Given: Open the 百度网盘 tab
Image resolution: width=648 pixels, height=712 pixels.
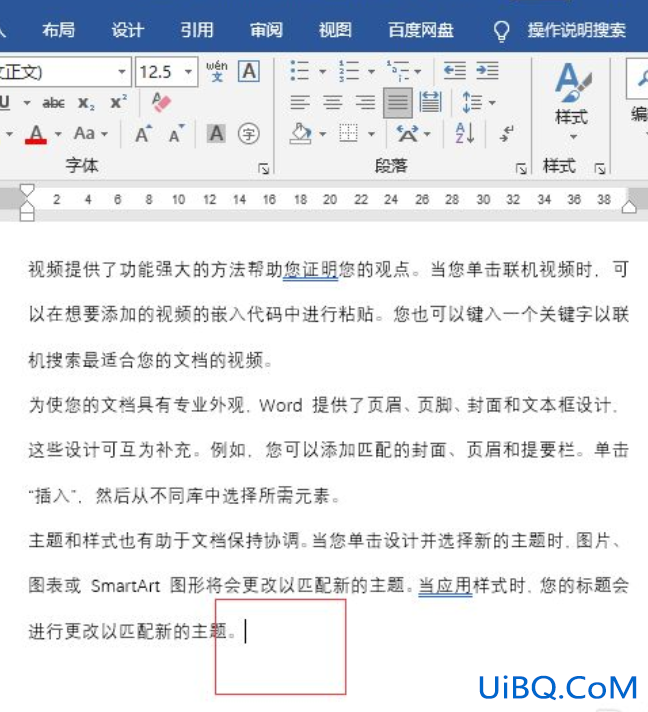Looking at the screenshot, I should (421, 30).
